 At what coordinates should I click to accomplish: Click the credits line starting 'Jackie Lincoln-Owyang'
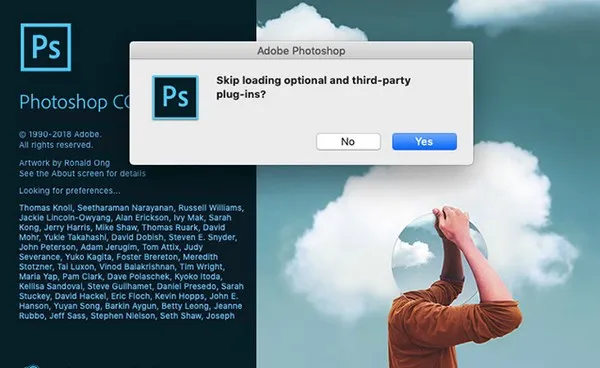(x=125, y=218)
